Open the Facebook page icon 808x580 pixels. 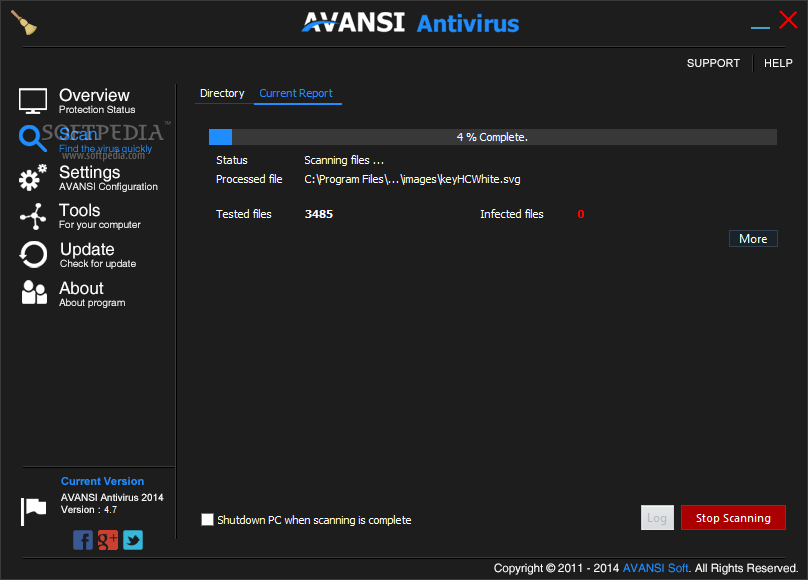click(83, 540)
